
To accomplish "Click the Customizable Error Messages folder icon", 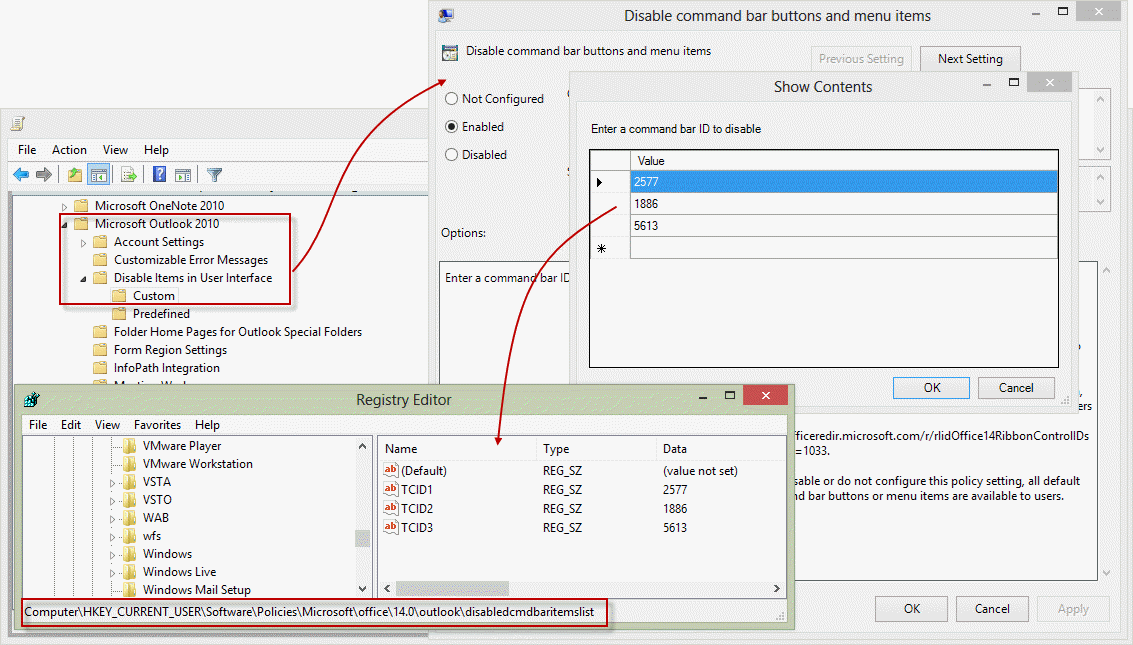I will pos(100,259).
